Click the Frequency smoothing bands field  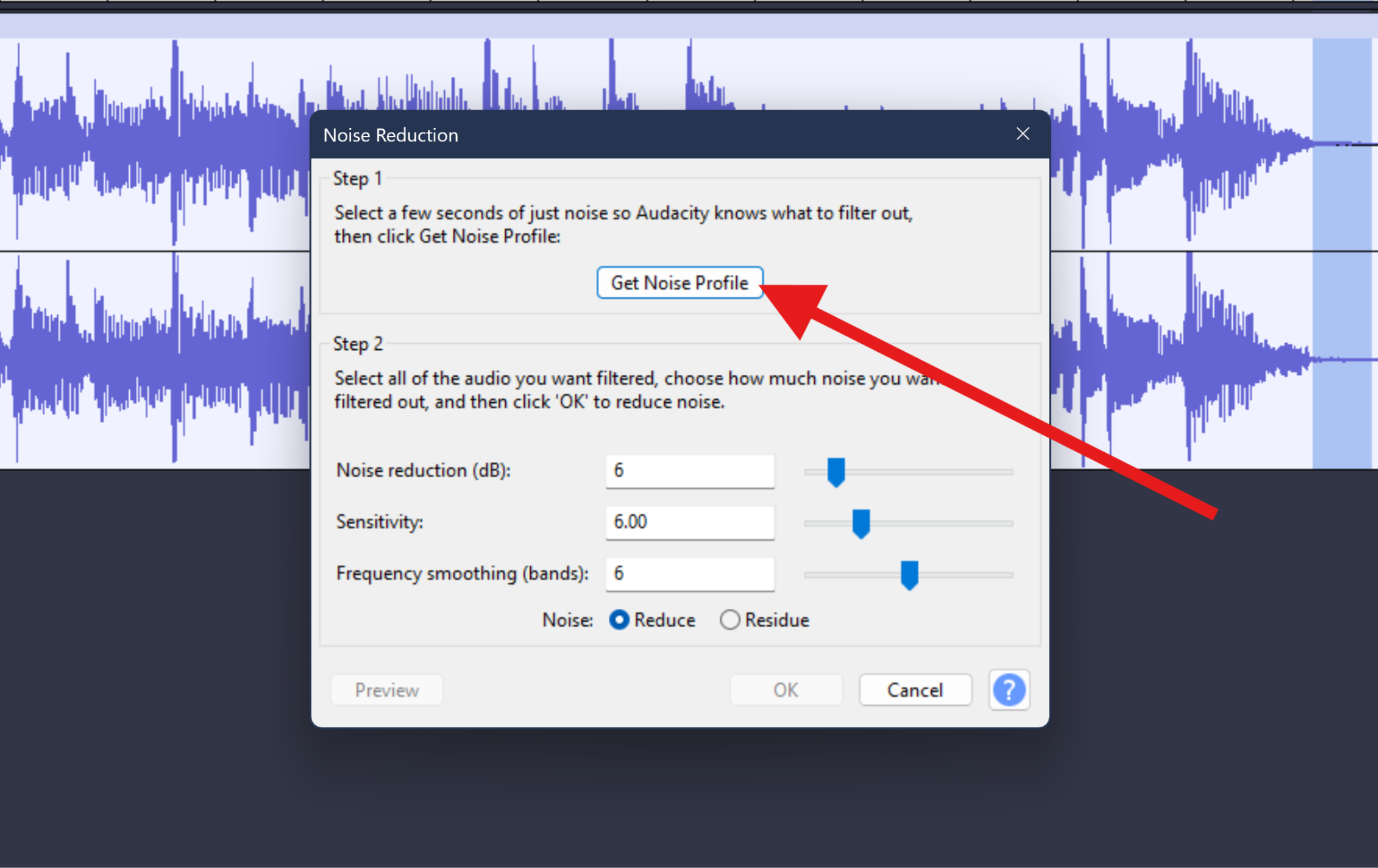point(690,573)
